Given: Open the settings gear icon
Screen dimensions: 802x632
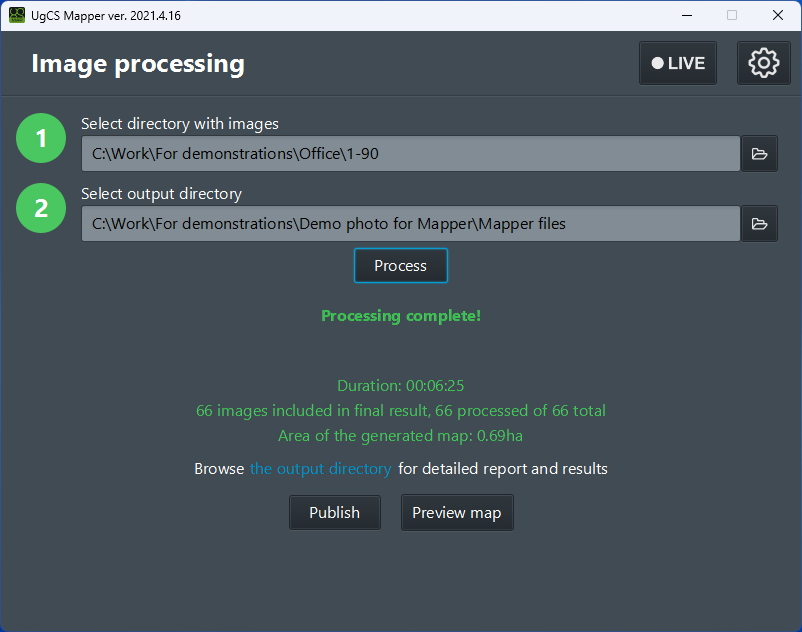Looking at the screenshot, I should 763,62.
